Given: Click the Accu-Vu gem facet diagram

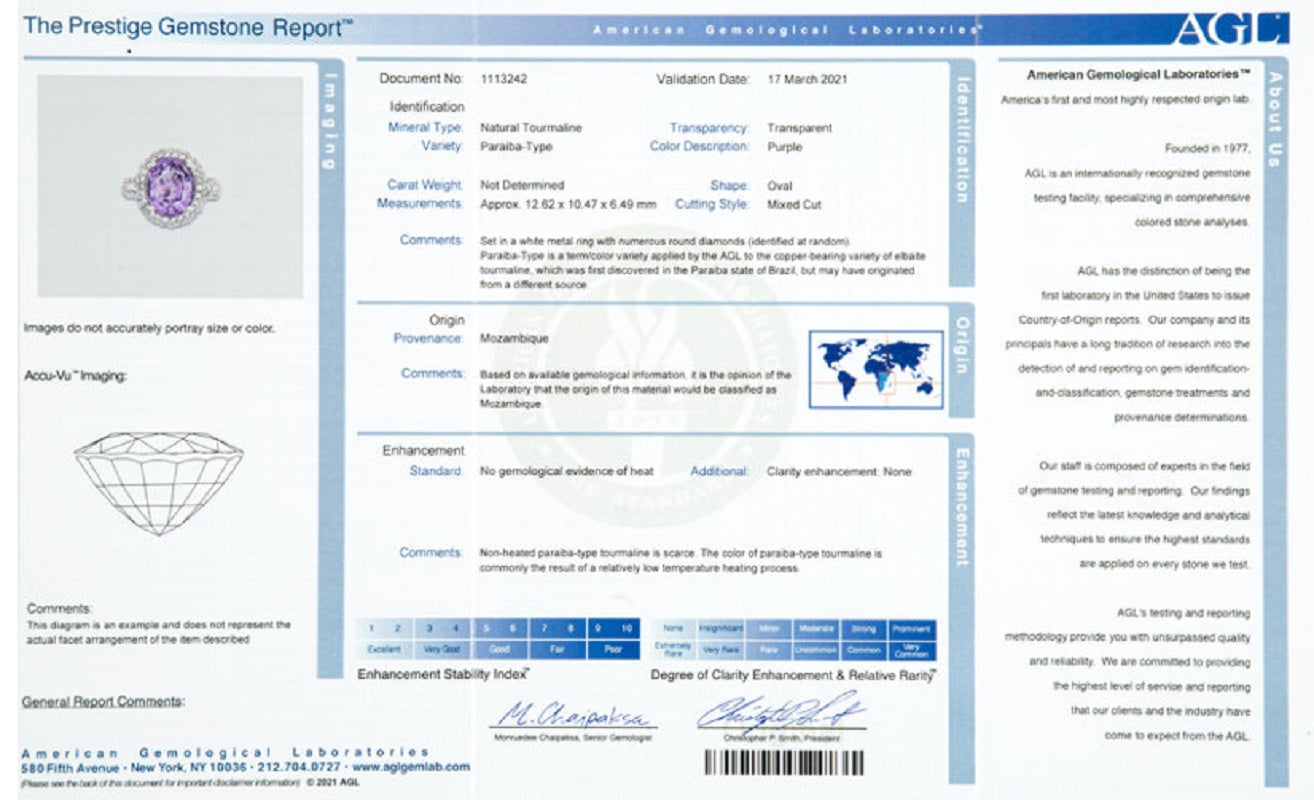Looking at the screenshot, I should tap(159, 482).
